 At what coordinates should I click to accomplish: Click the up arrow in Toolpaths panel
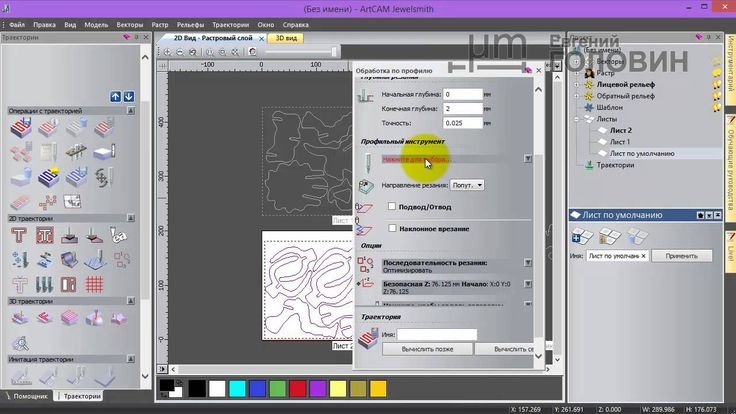pyautogui.click(x=116, y=96)
